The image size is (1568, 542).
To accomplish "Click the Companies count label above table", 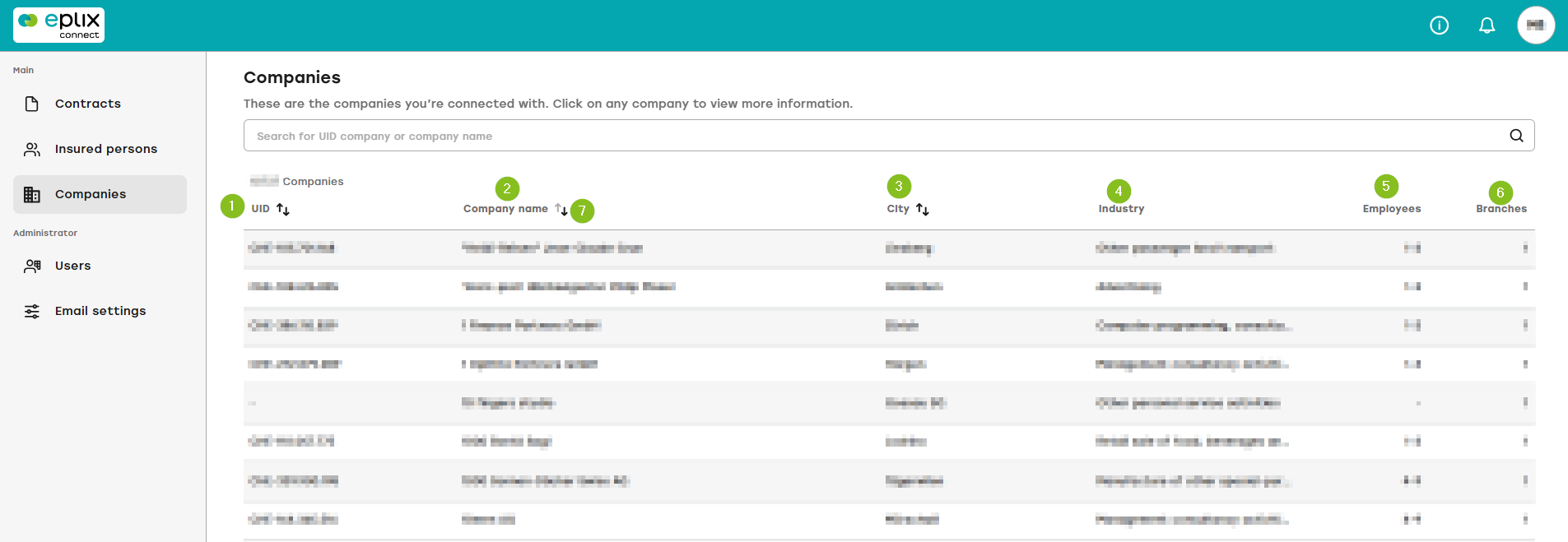I will click(297, 181).
